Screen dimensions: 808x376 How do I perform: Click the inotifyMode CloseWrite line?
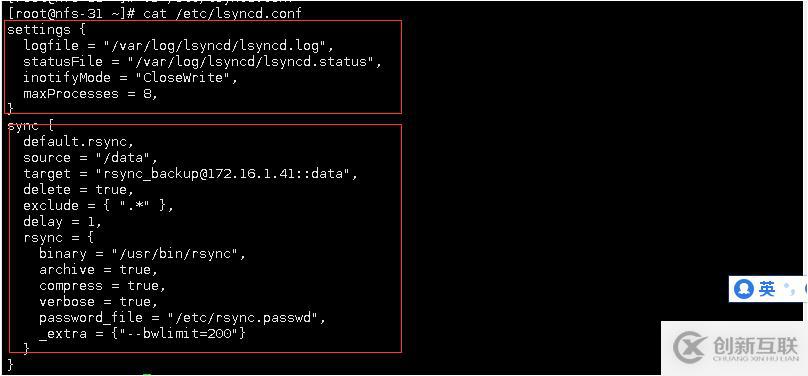pyautogui.click(x=129, y=78)
